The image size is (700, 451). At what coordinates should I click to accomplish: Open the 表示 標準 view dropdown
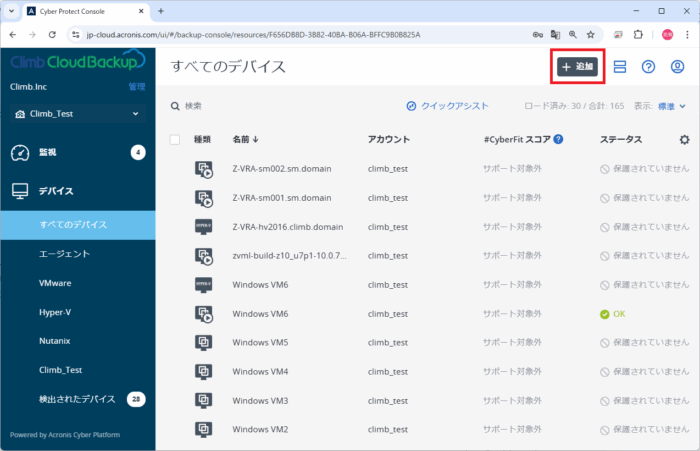(671, 106)
